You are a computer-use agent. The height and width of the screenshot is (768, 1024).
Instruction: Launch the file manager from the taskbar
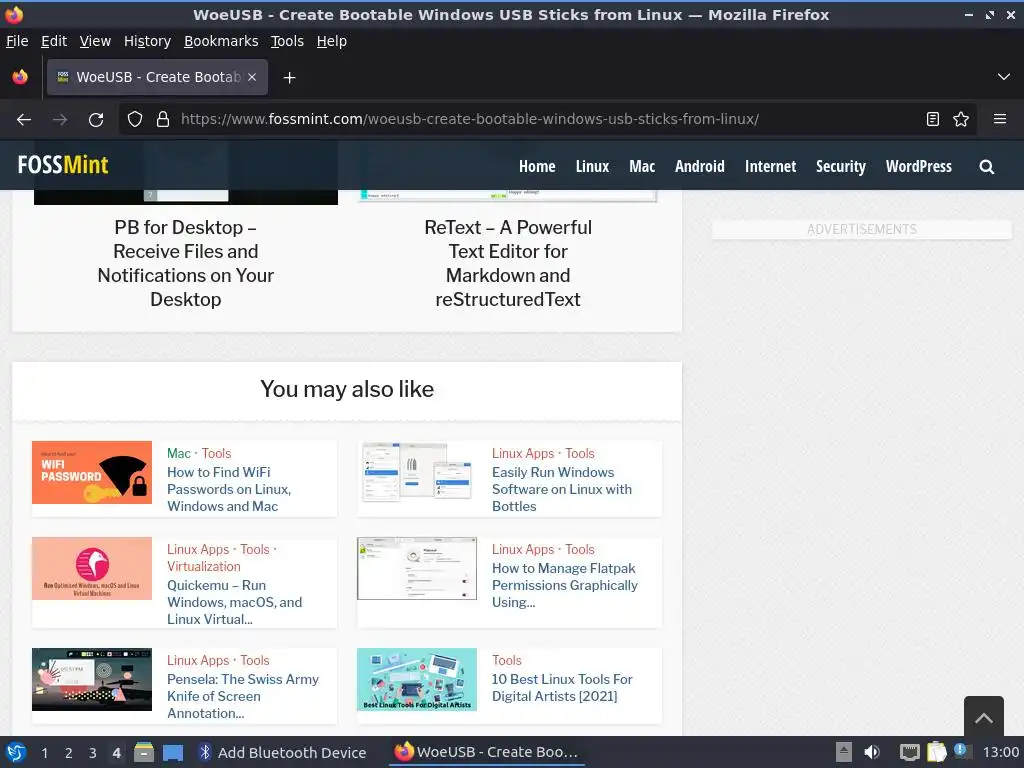coord(144,752)
